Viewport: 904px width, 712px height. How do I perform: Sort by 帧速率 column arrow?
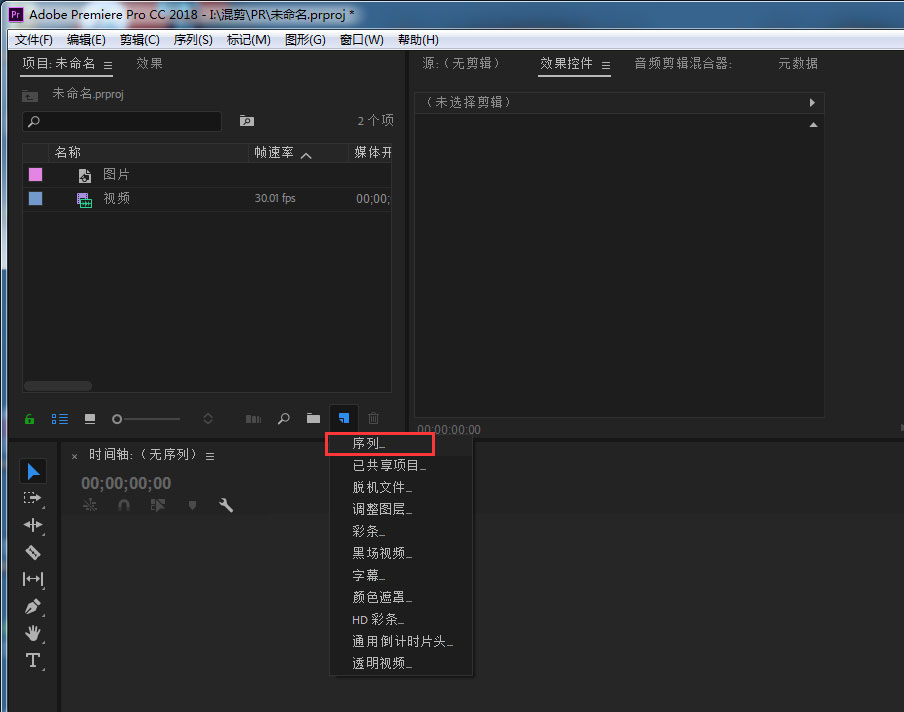tap(306, 155)
